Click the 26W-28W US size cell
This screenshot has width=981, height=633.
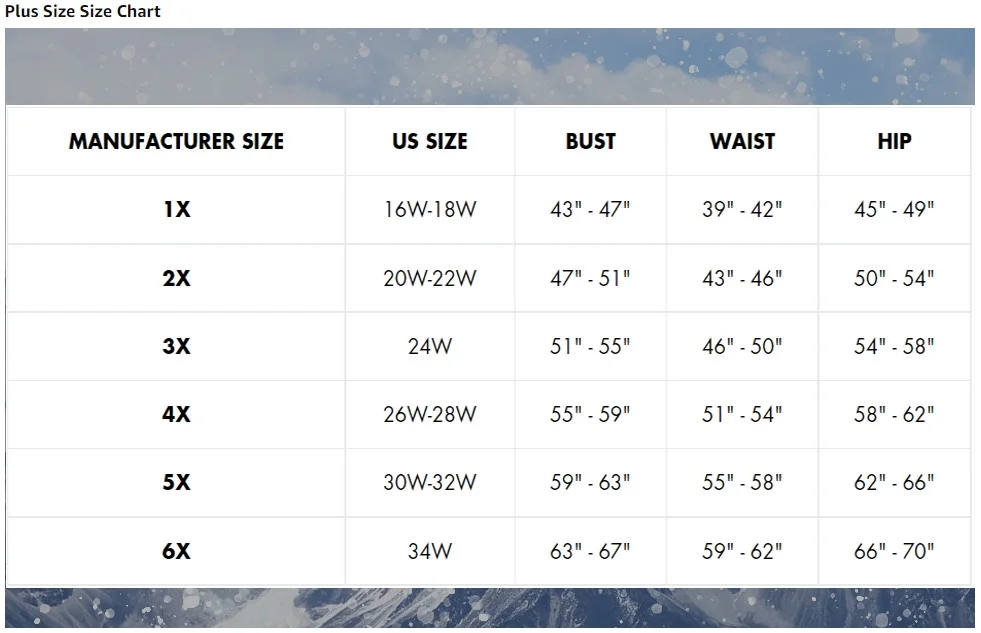(430, 415)
